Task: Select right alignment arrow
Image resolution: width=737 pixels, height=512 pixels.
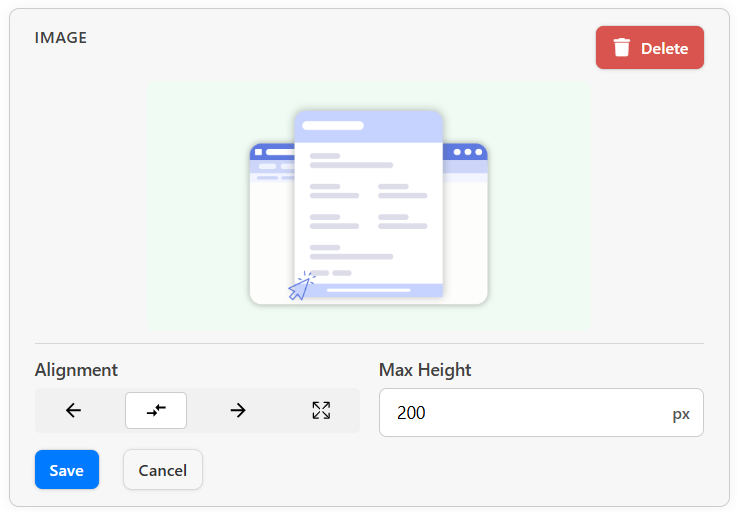Action: tap(238, 410)
